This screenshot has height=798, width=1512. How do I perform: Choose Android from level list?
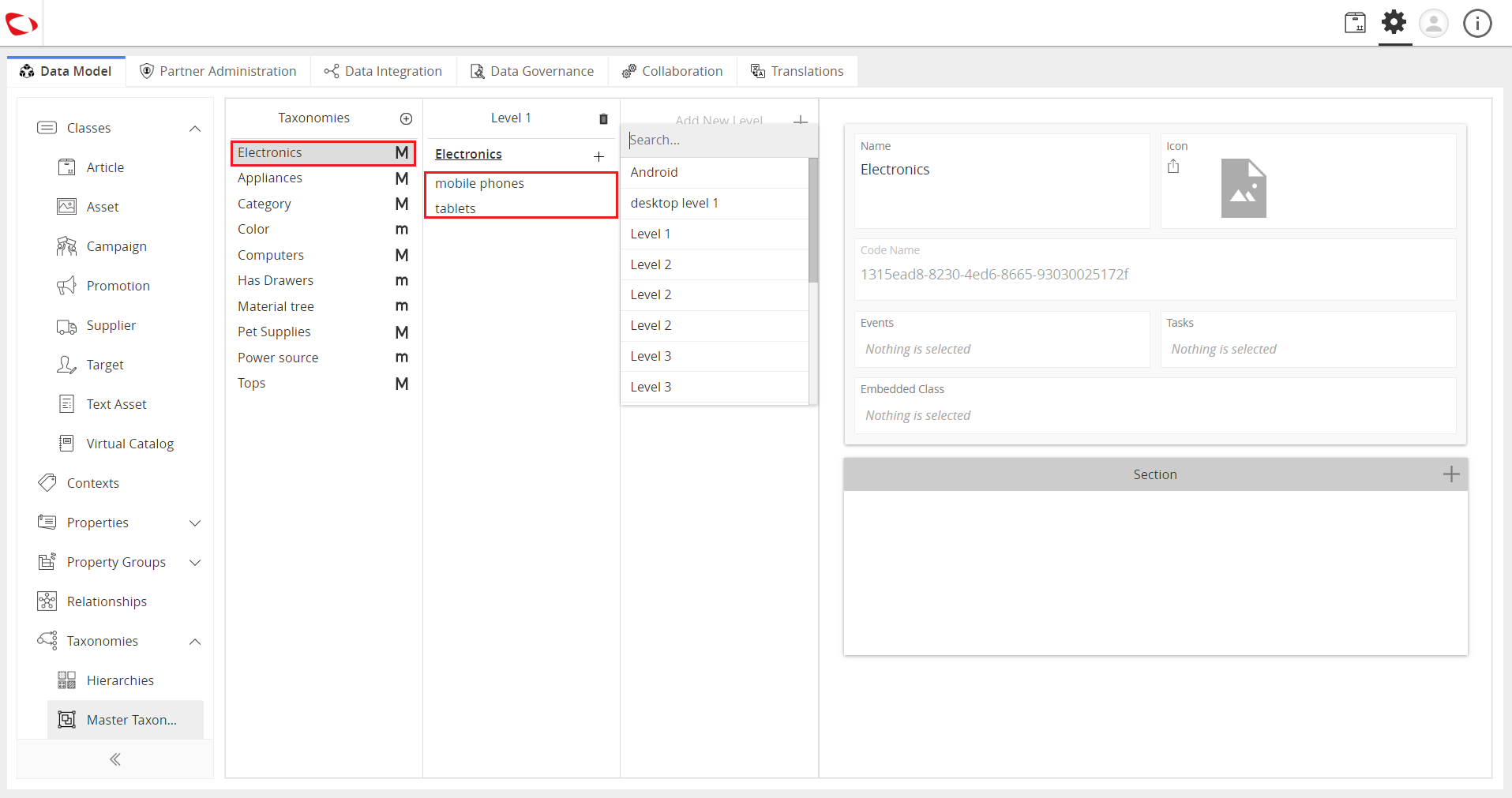click(x=715, y=173)
